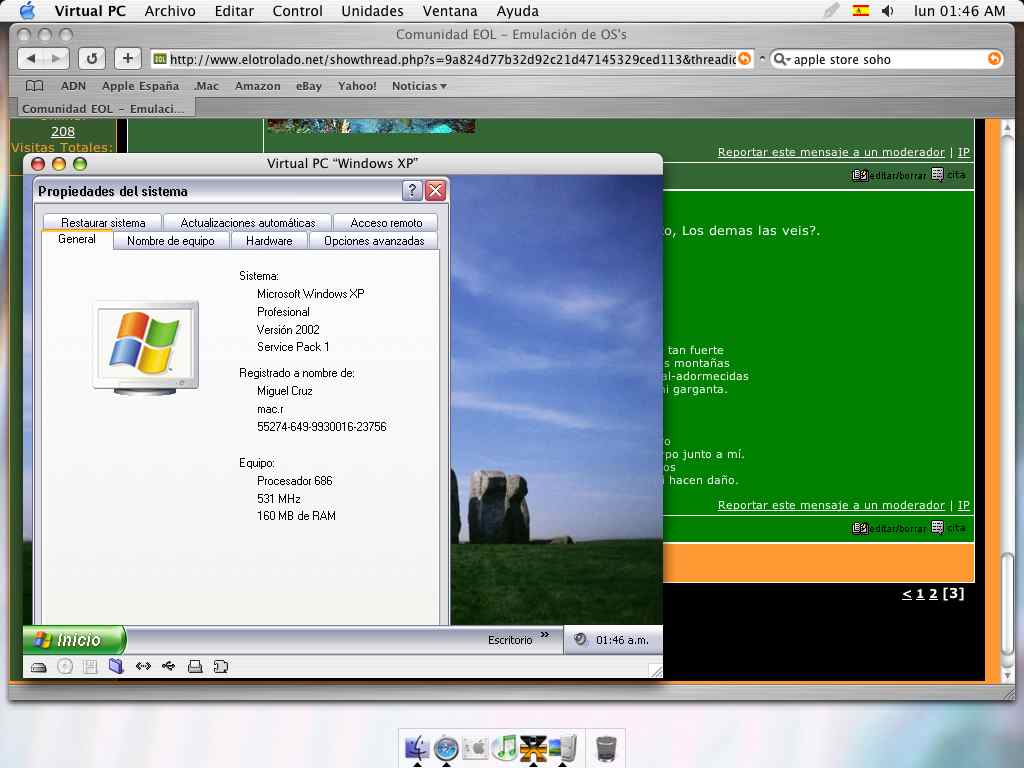
Task: Click the Safari scroll up arrow
Action: coord(1008,128)
